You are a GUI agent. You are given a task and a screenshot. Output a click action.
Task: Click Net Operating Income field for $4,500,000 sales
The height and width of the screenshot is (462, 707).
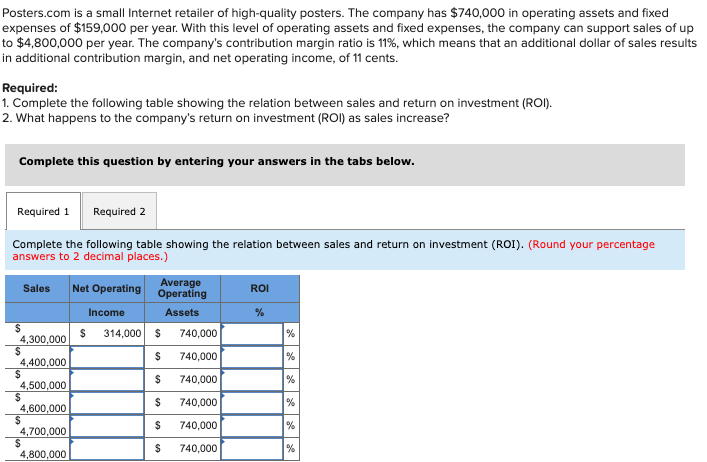click(107, 380)
